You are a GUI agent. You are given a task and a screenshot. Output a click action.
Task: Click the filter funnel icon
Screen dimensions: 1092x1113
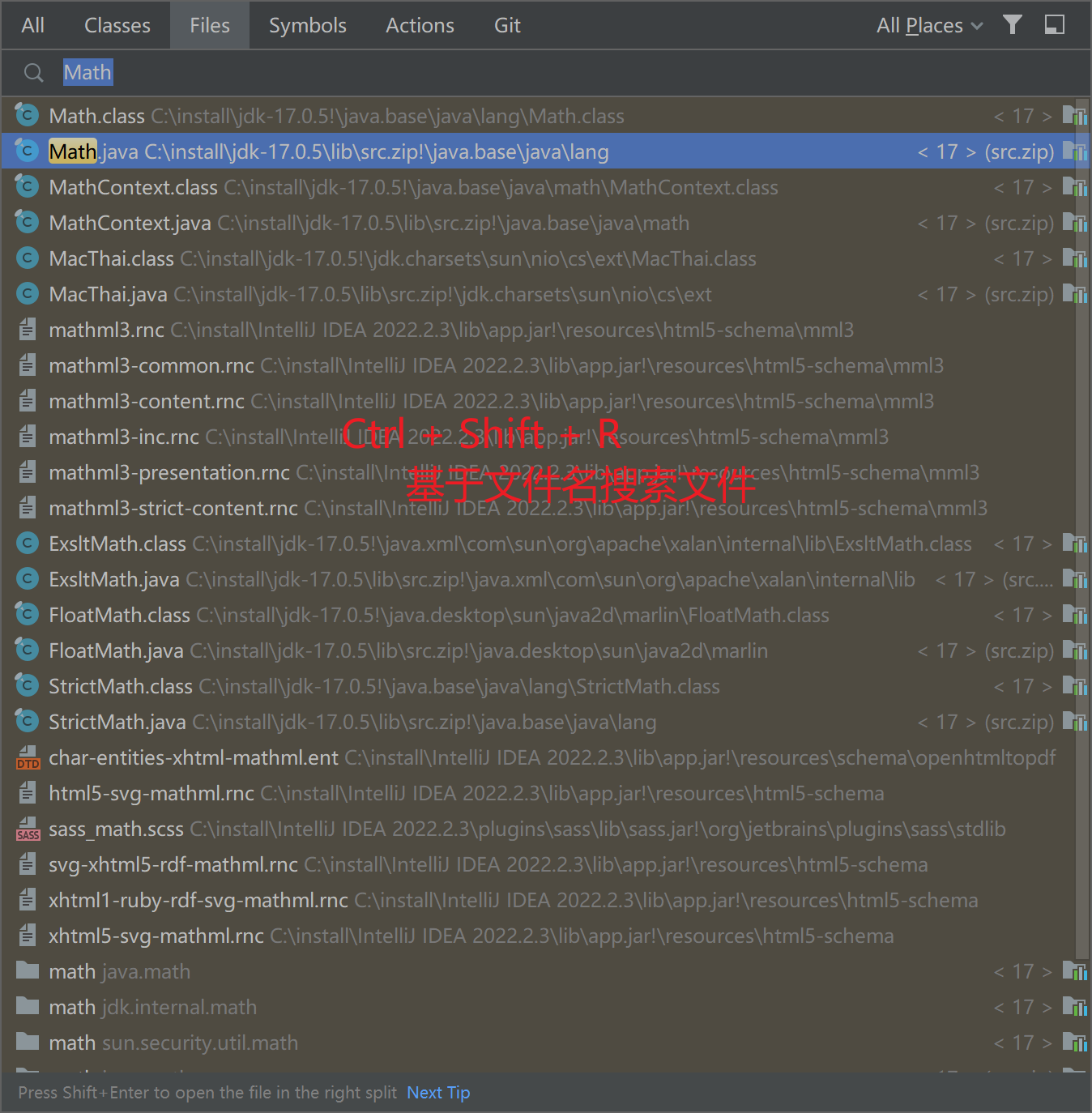pos(1012,24)
